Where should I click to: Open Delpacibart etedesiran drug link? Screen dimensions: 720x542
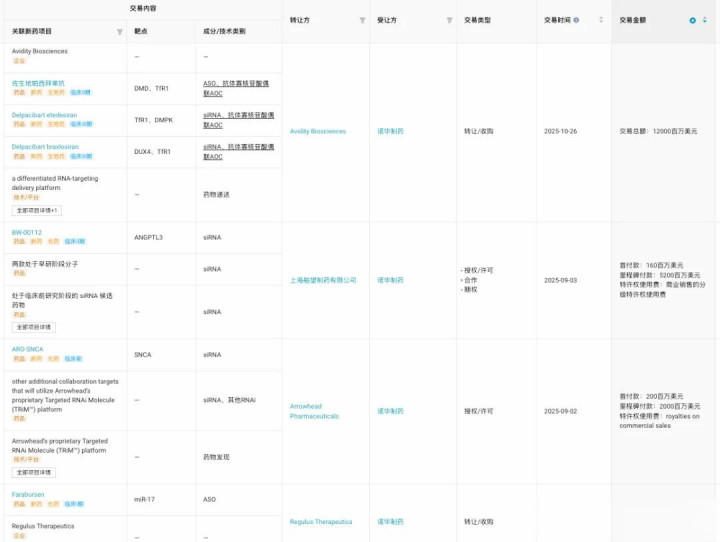point(45,115)
